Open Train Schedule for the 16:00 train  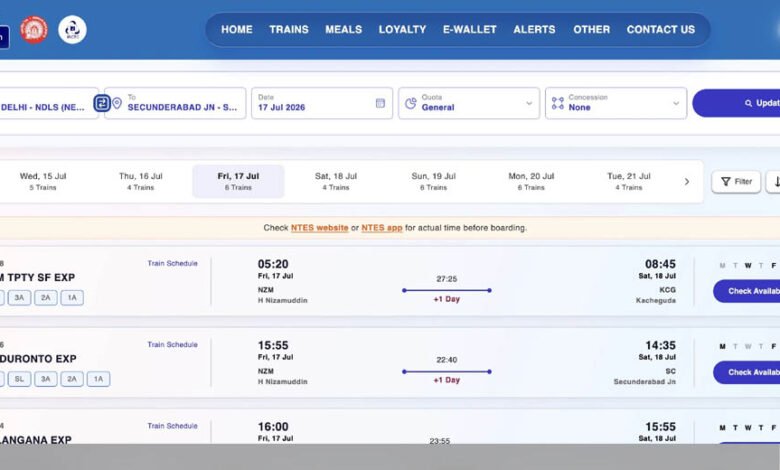(172, 426)
